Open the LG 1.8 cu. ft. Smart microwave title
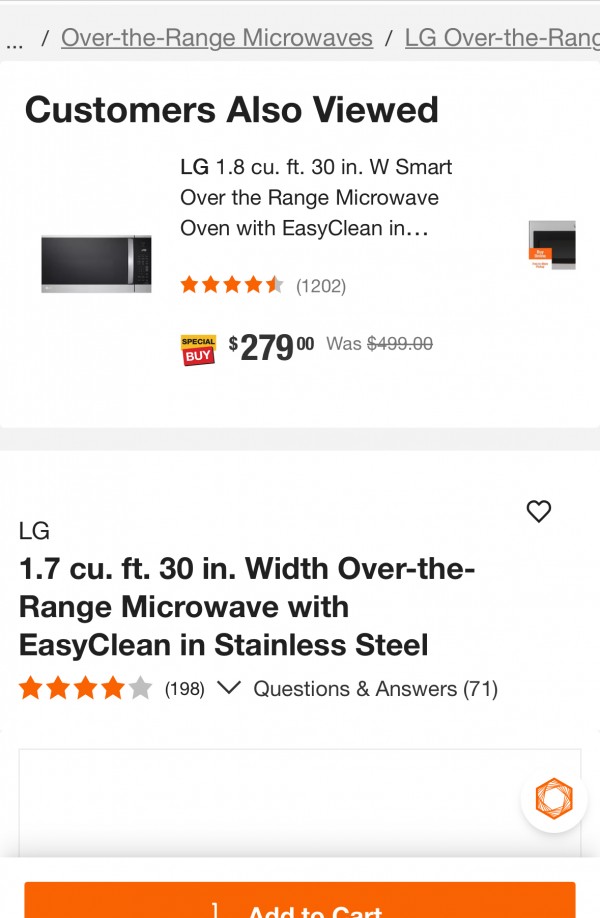 (x=315, y=198)
